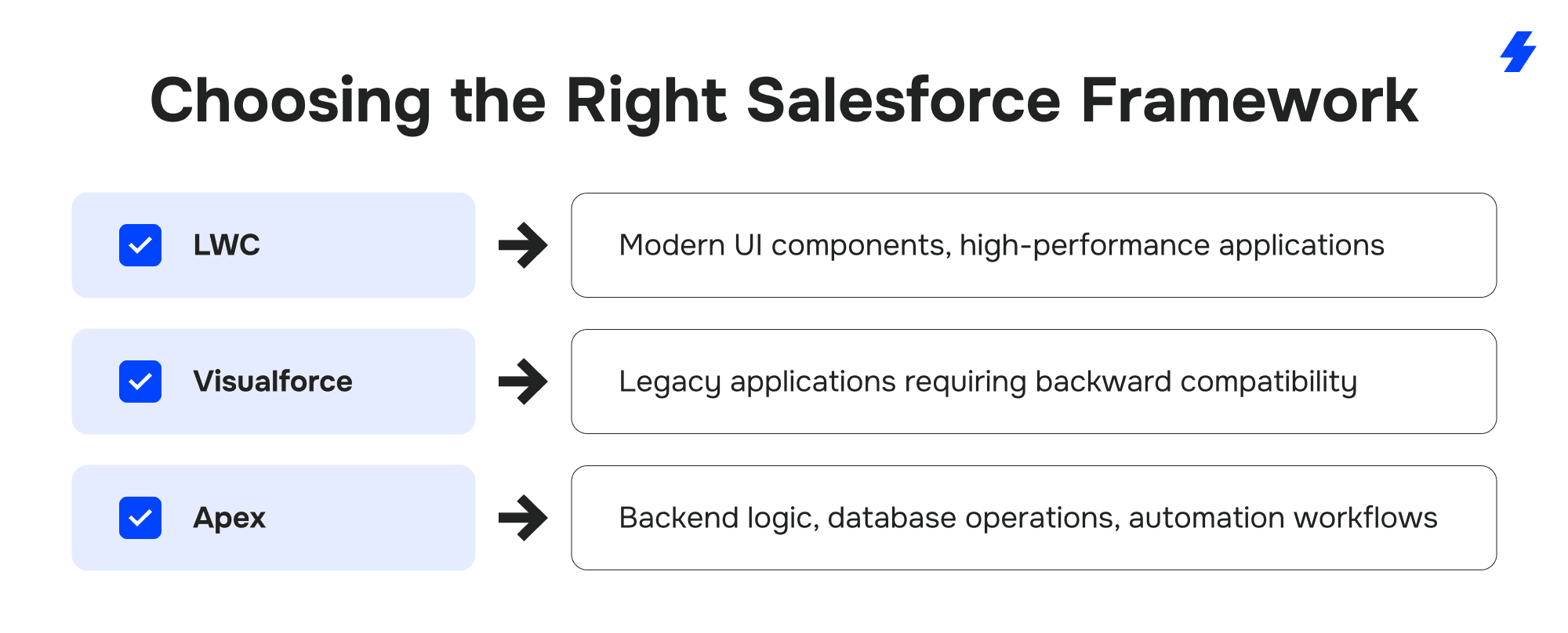Click the word "Choosing" in the heading
1568x633 pixels.
pos(290,102)
